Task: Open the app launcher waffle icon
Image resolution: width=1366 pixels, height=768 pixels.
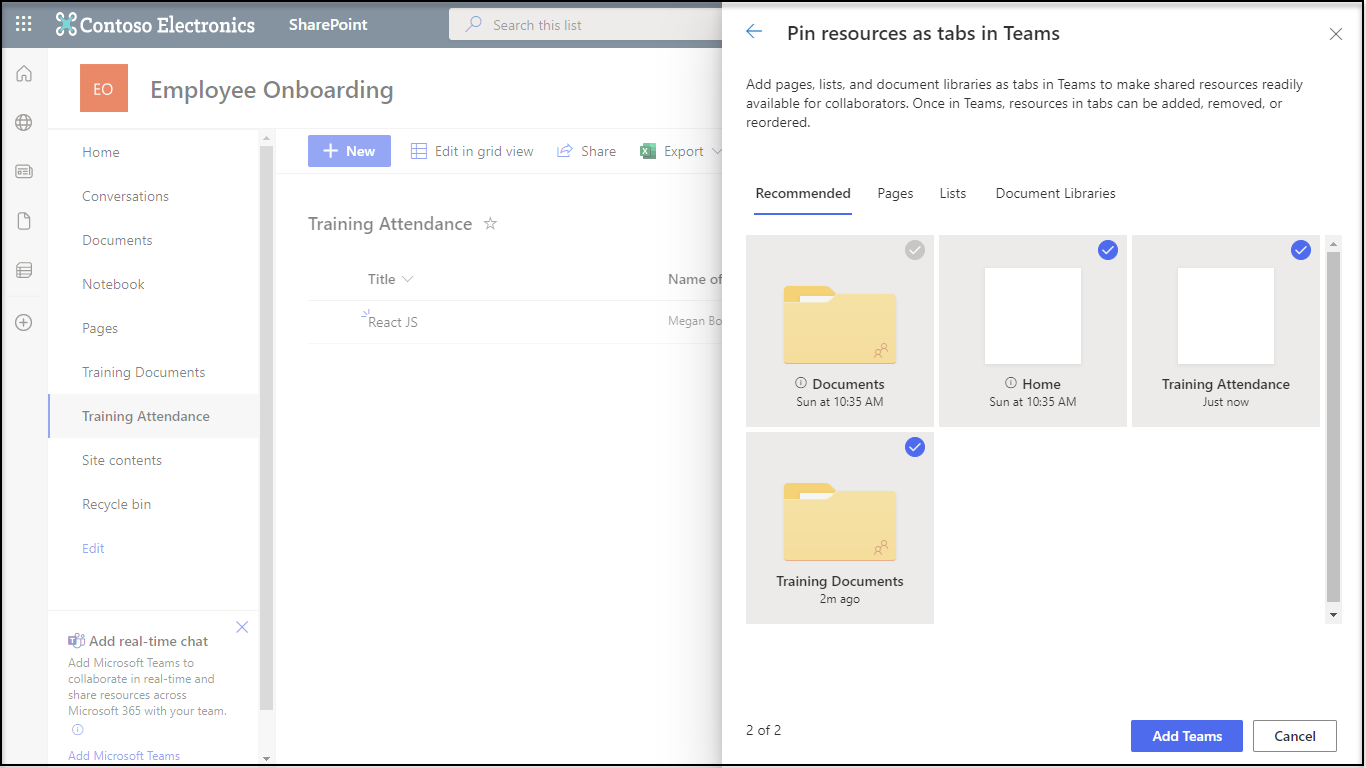Action: (x=24, y=24)
